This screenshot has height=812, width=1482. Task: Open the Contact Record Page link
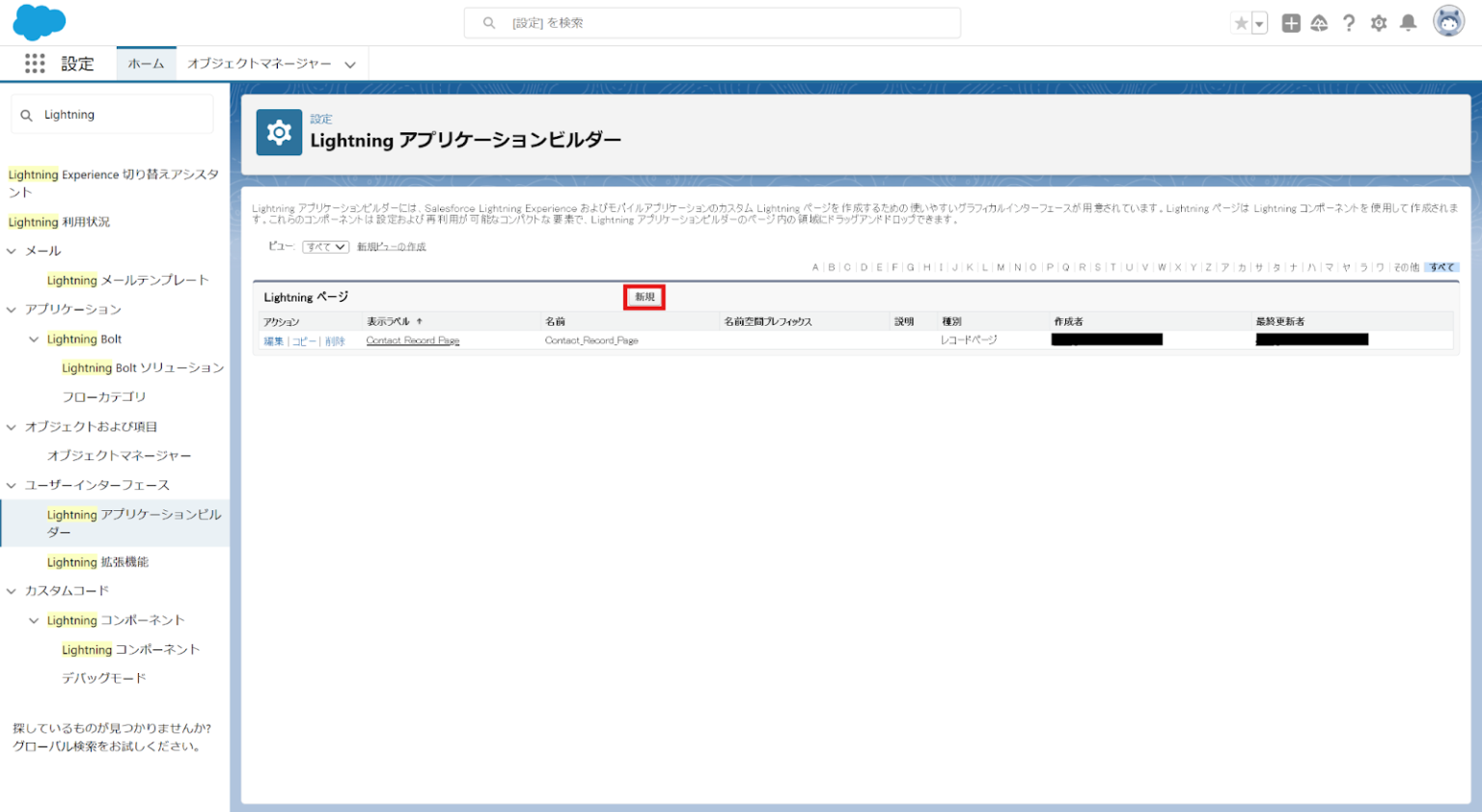pyautogui.click(x=412, y=339)
